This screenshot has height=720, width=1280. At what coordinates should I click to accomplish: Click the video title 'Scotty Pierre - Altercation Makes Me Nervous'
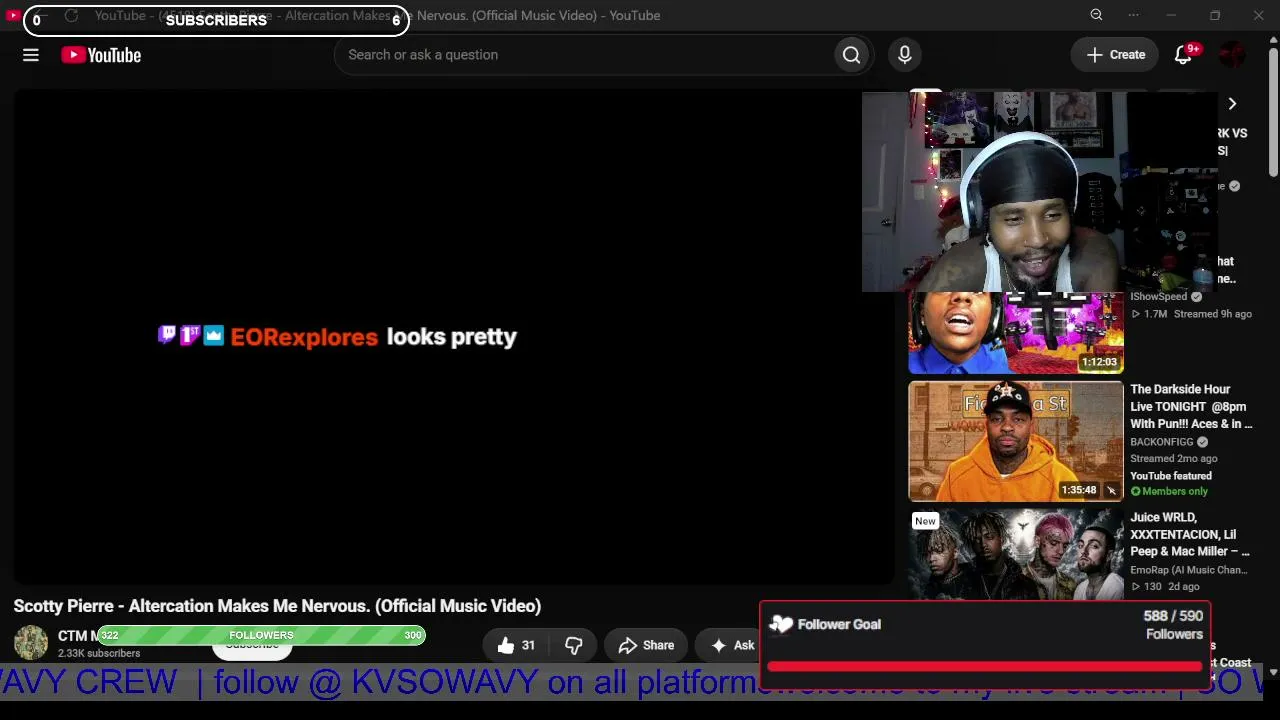point(277,606)
